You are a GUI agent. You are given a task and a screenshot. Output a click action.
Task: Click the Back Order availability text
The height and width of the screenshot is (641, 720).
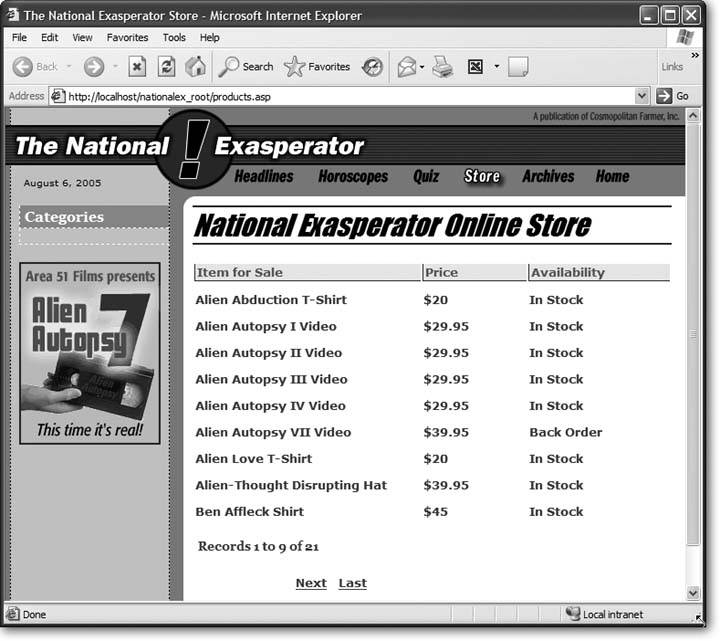(566, 433)
